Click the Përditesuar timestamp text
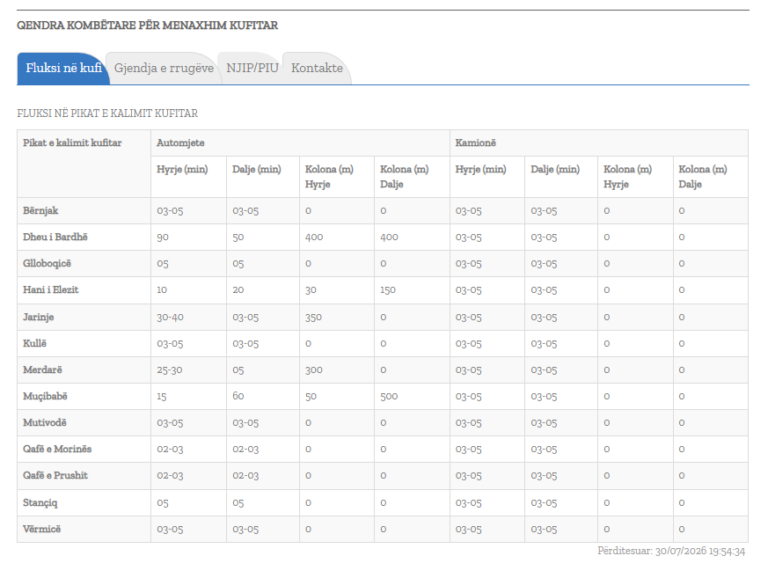 coord(672,551)
